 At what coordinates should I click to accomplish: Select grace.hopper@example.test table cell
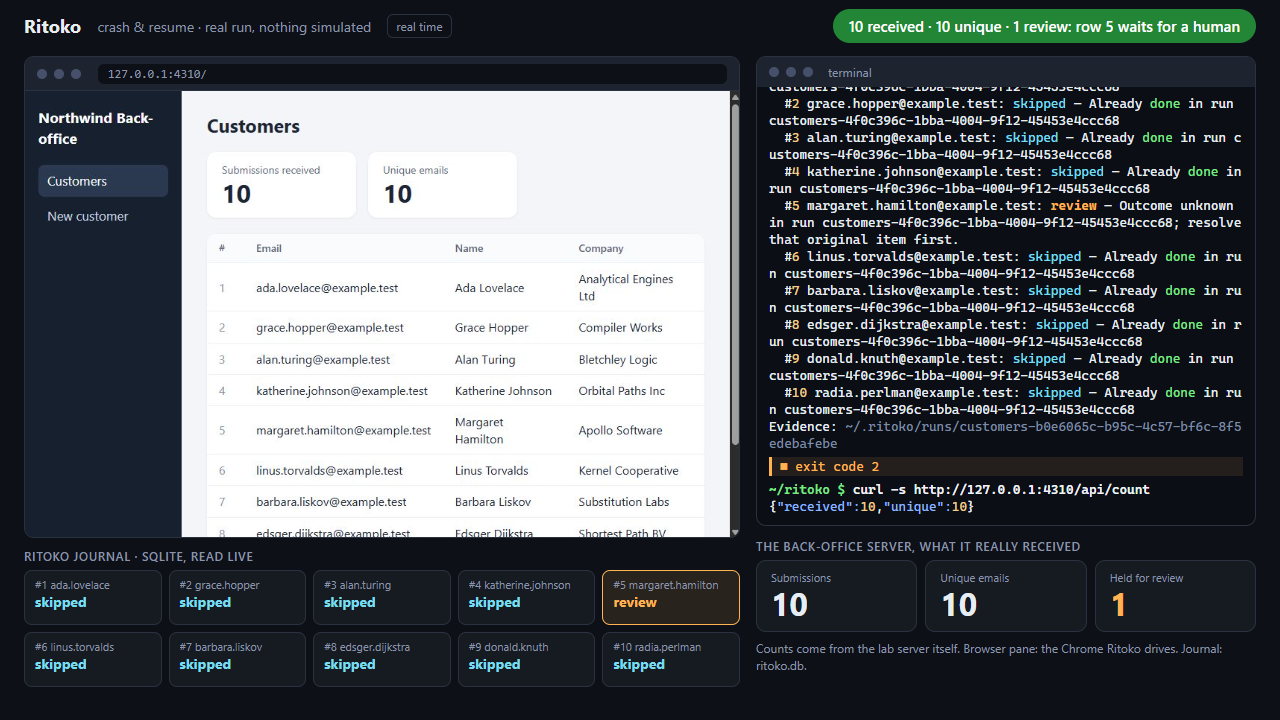(330, 327)
